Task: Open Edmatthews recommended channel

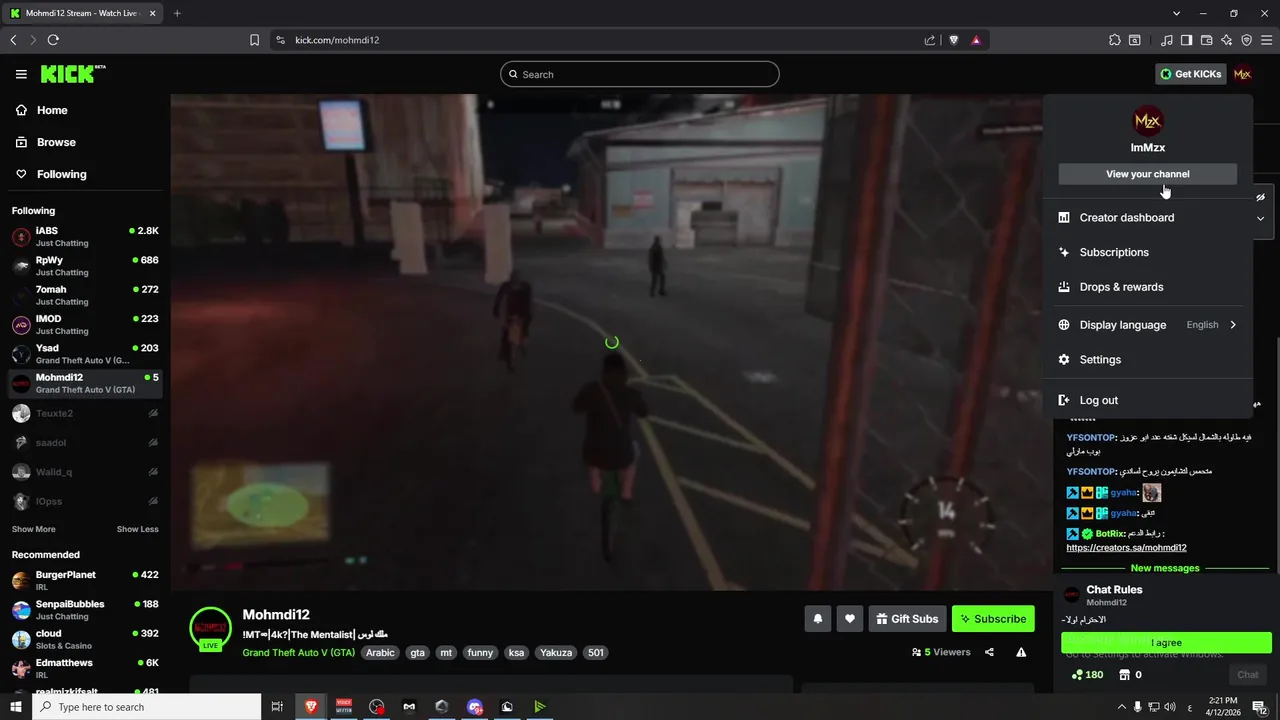Action: point(85,668)
